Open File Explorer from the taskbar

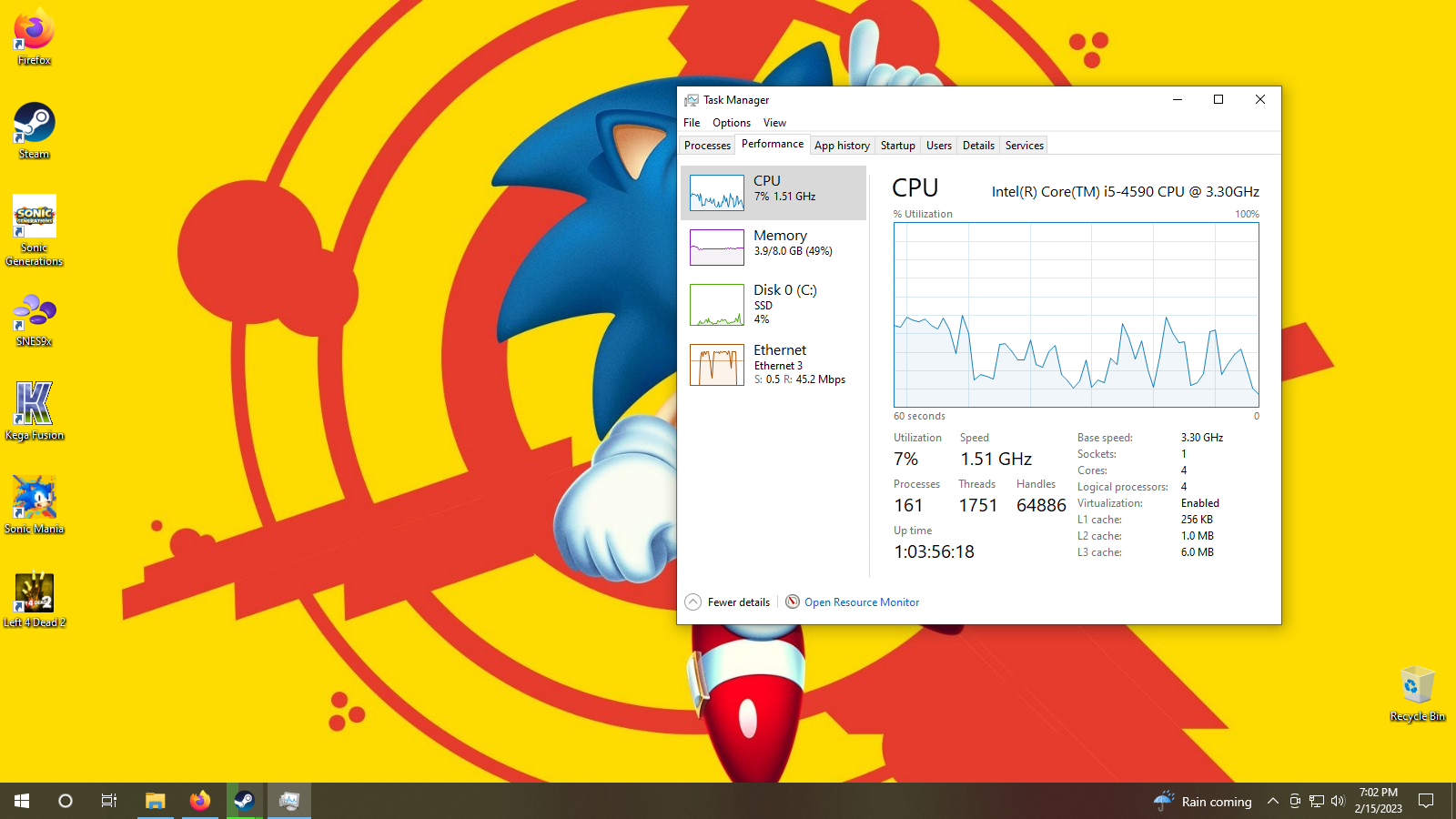(x=155, y=801)
